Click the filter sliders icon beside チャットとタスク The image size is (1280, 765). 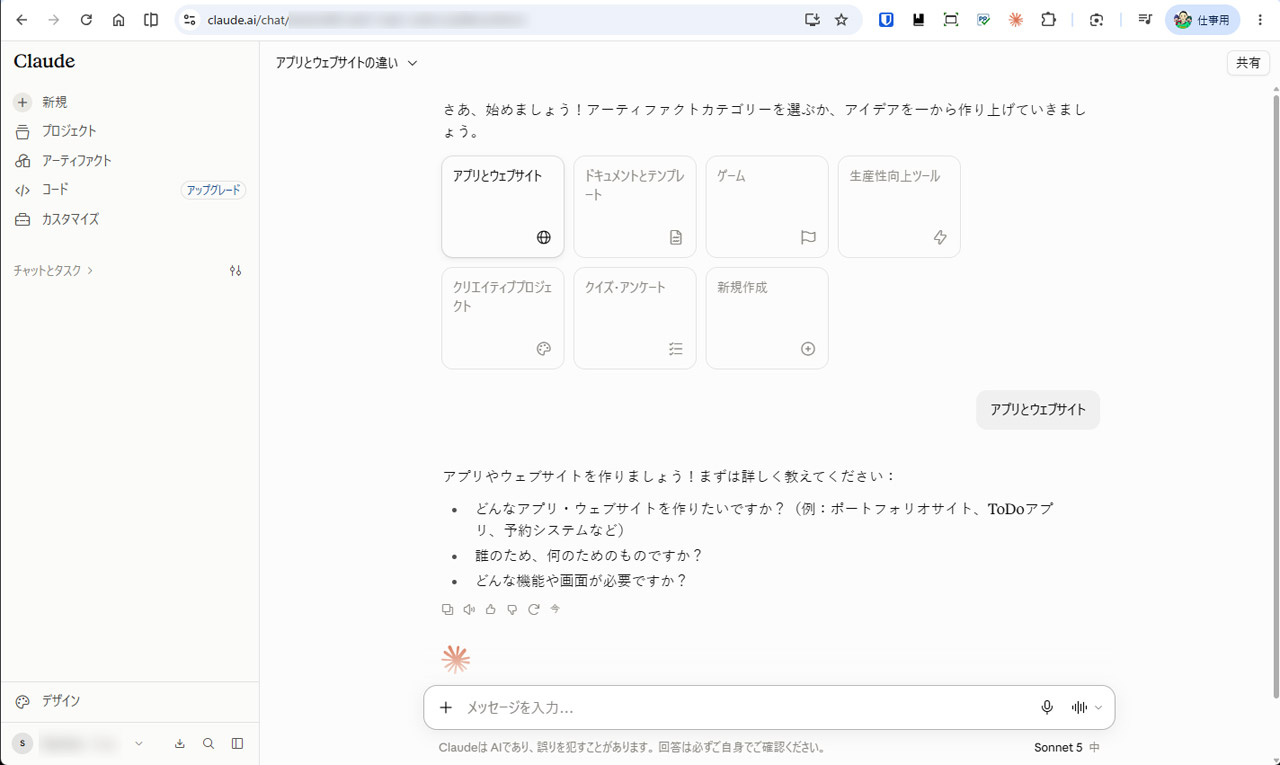tap(235, 270)
